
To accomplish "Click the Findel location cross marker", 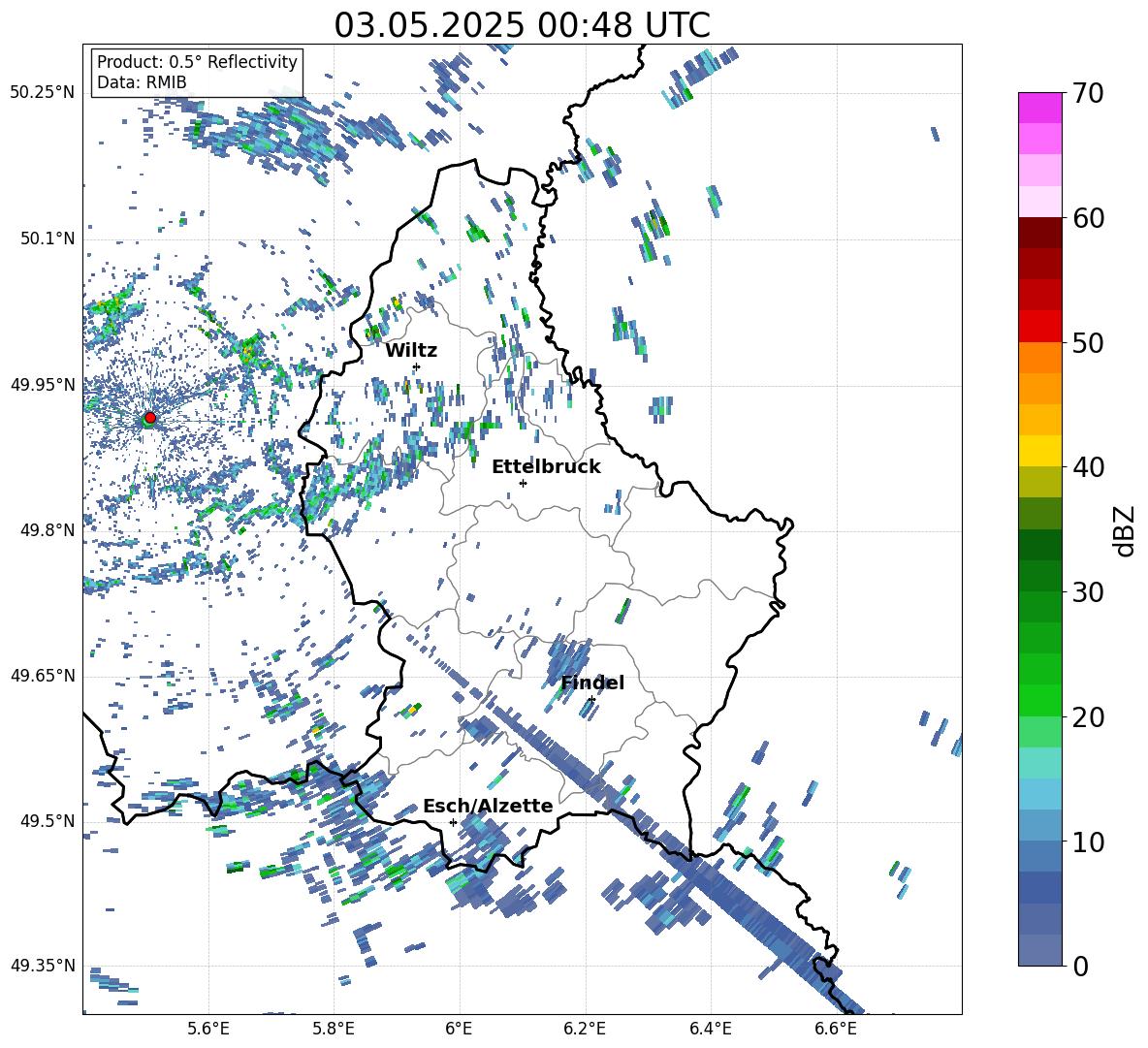I will click(x=591, y=700).
